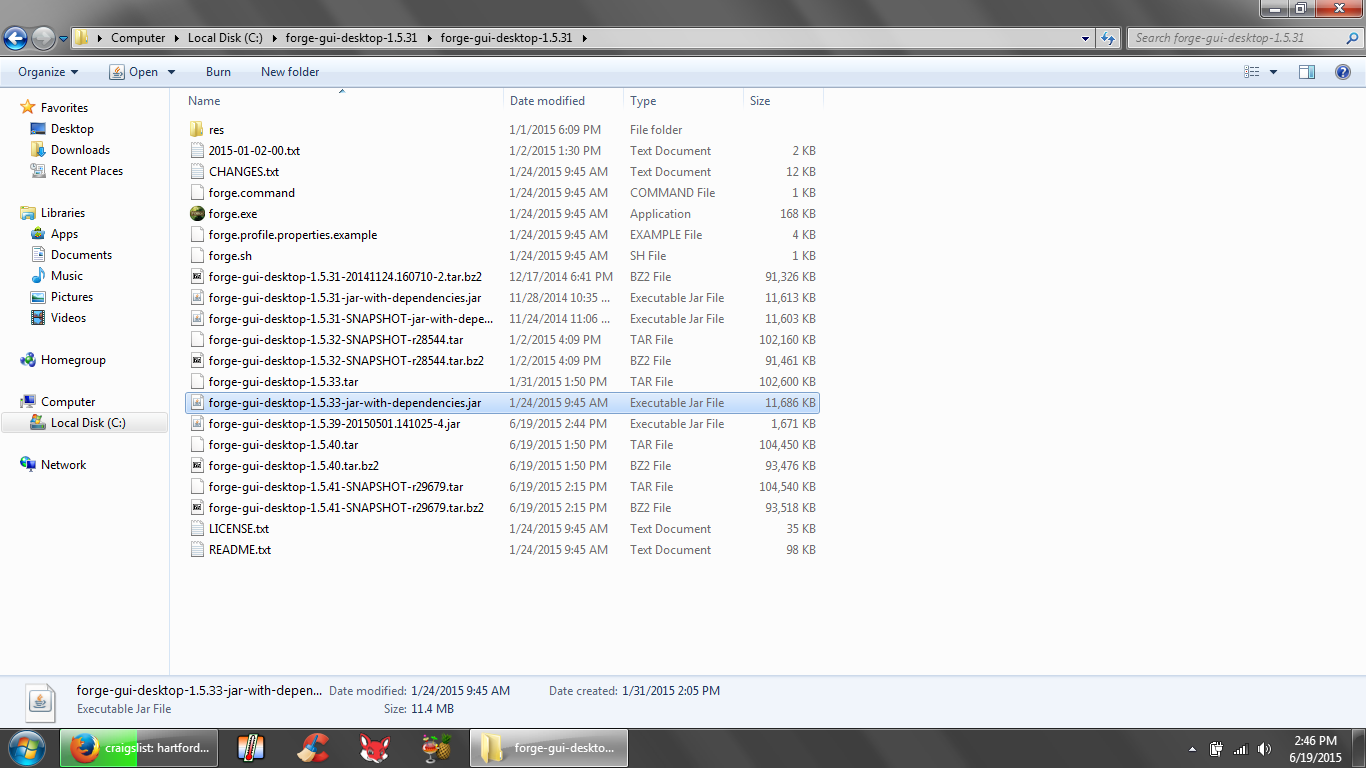
Task: Click the Back navigation arrow button
Action: point(16,38)
